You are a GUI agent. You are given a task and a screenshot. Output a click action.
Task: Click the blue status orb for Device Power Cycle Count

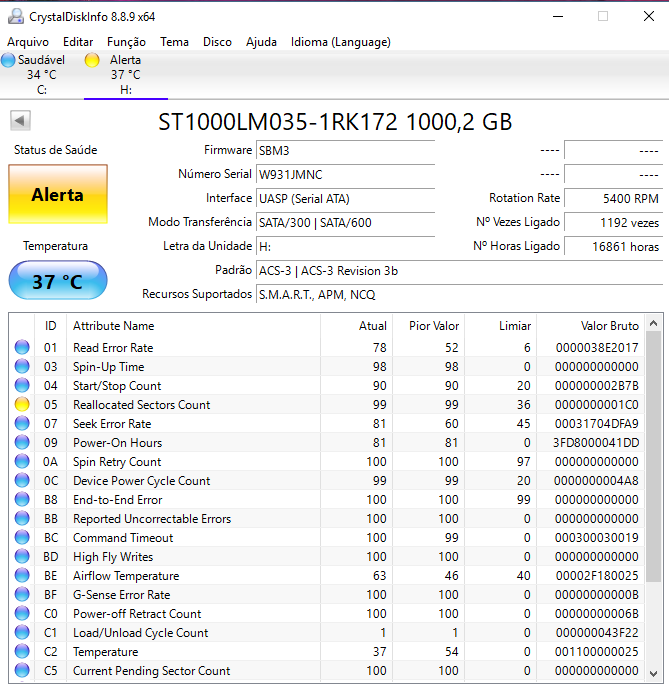22,480
